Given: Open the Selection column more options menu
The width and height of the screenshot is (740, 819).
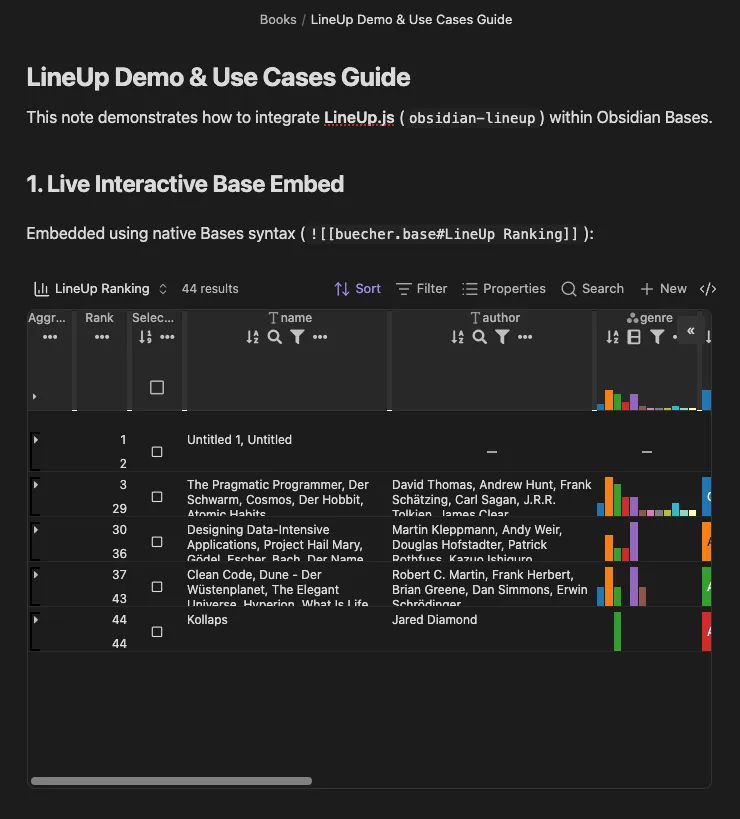Looking at the screenshot, I should [x=167, y=337].
